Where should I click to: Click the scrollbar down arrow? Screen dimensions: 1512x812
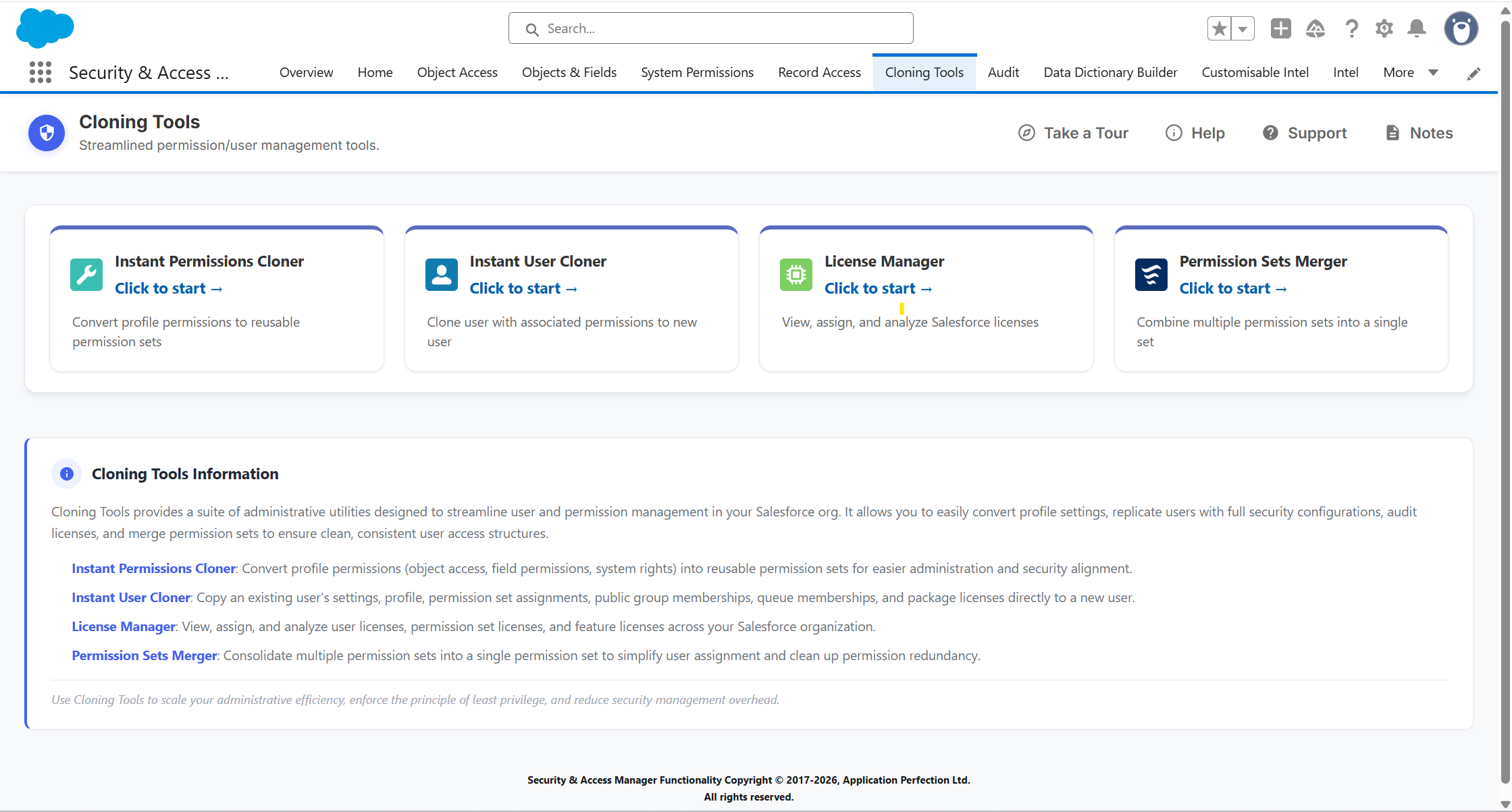[1505, 804]
